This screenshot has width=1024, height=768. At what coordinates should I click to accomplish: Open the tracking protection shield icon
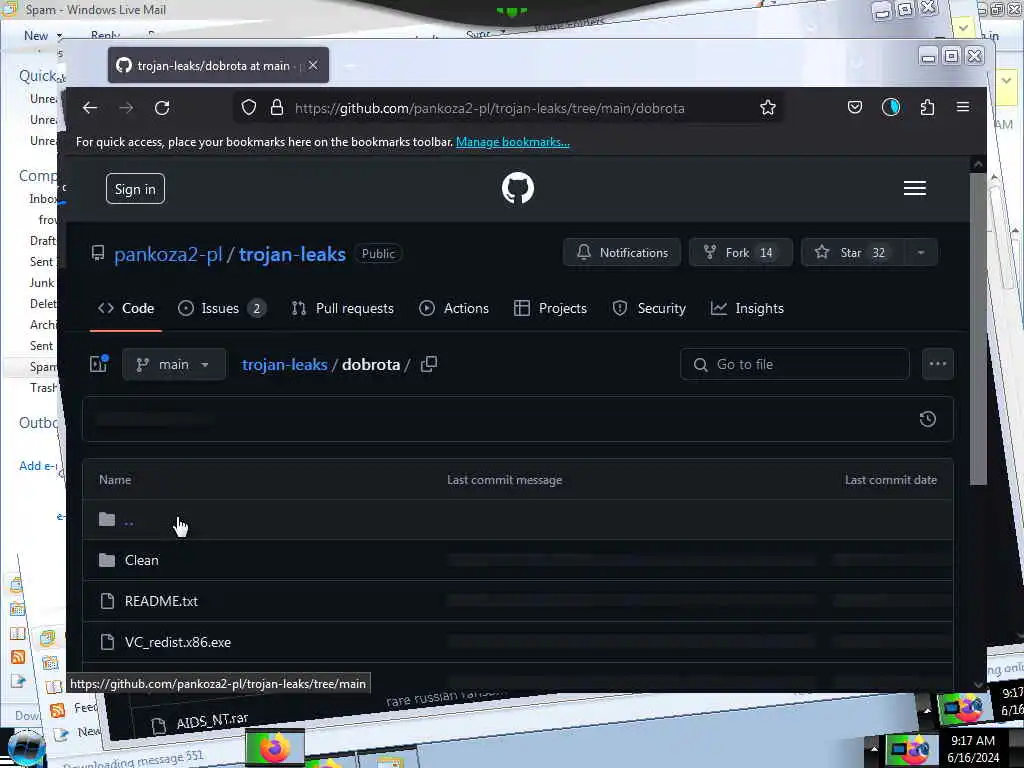[249, 108]
